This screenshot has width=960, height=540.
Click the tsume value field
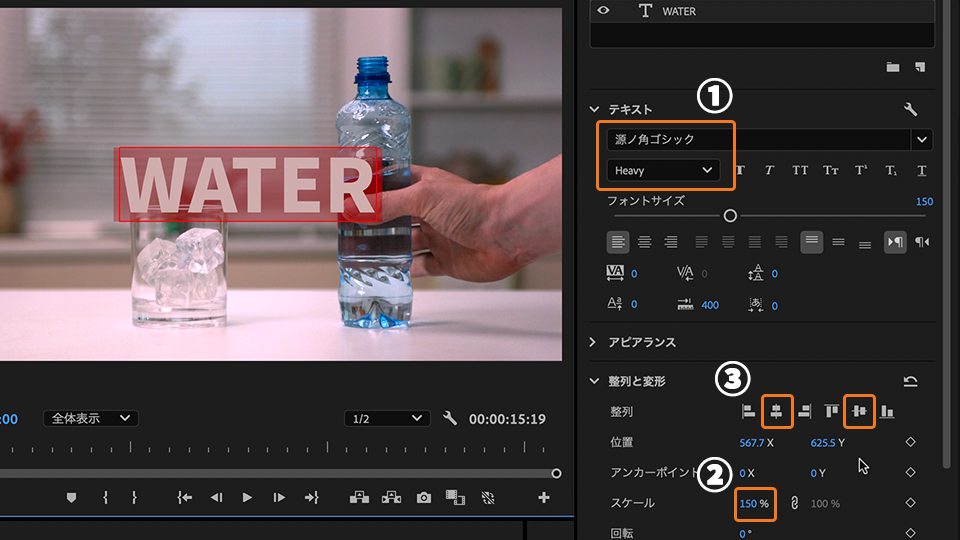point(774,306)
